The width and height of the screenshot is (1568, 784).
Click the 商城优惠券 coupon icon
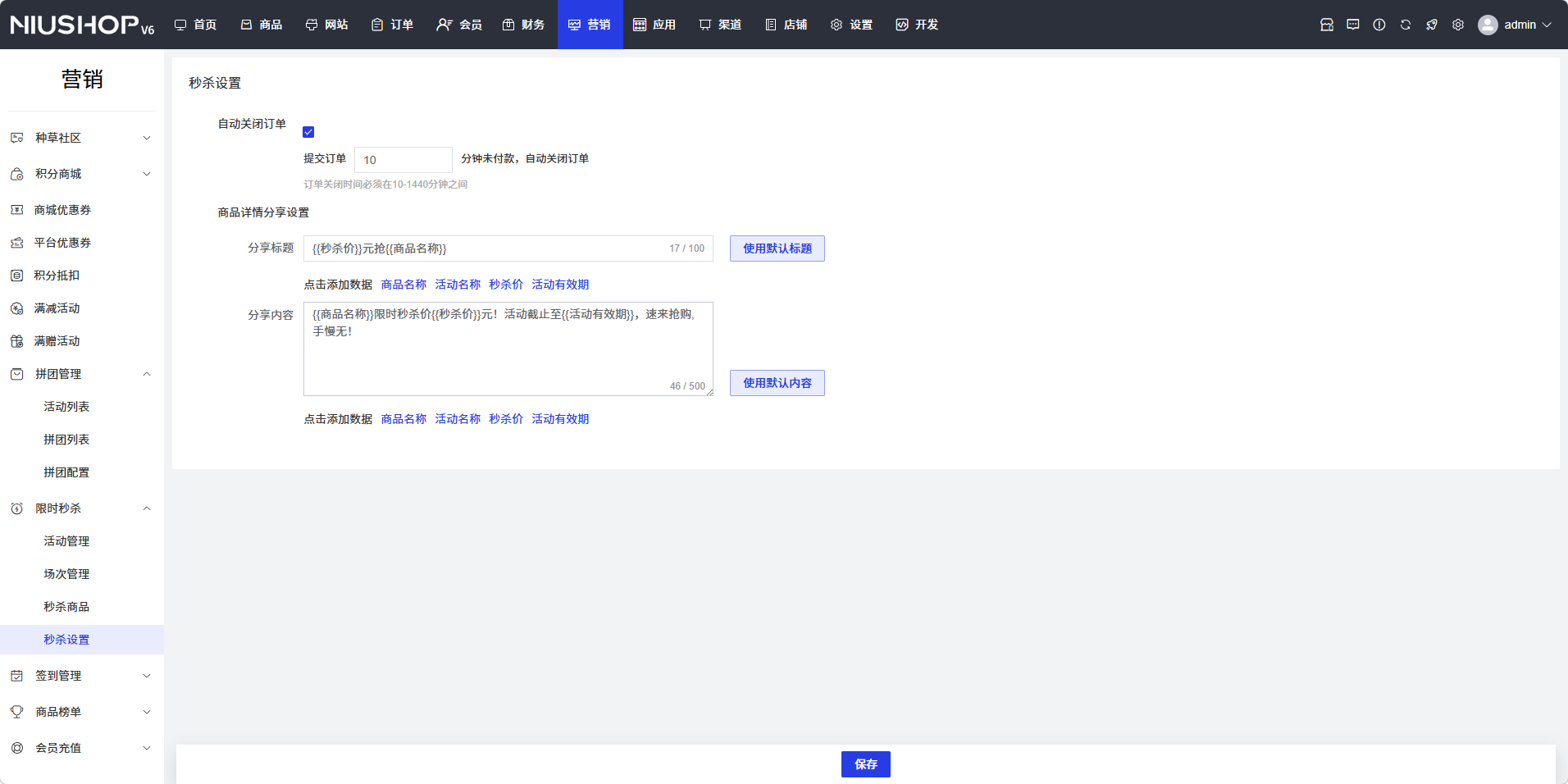pos(16,210)
